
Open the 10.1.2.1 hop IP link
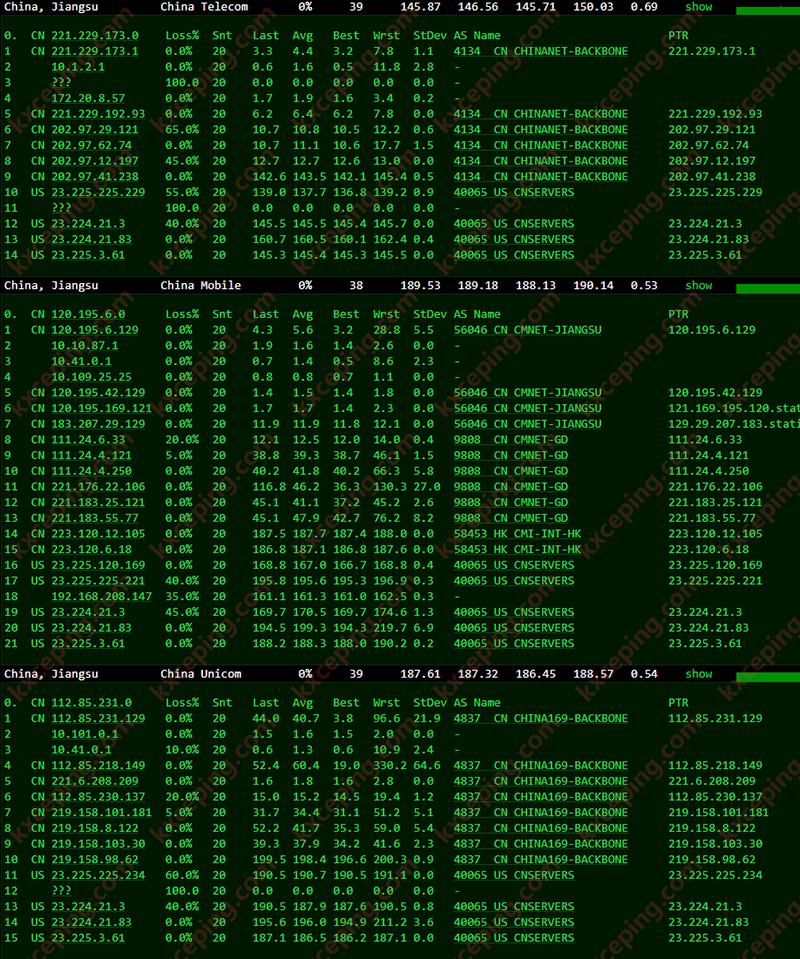(78, 67)
